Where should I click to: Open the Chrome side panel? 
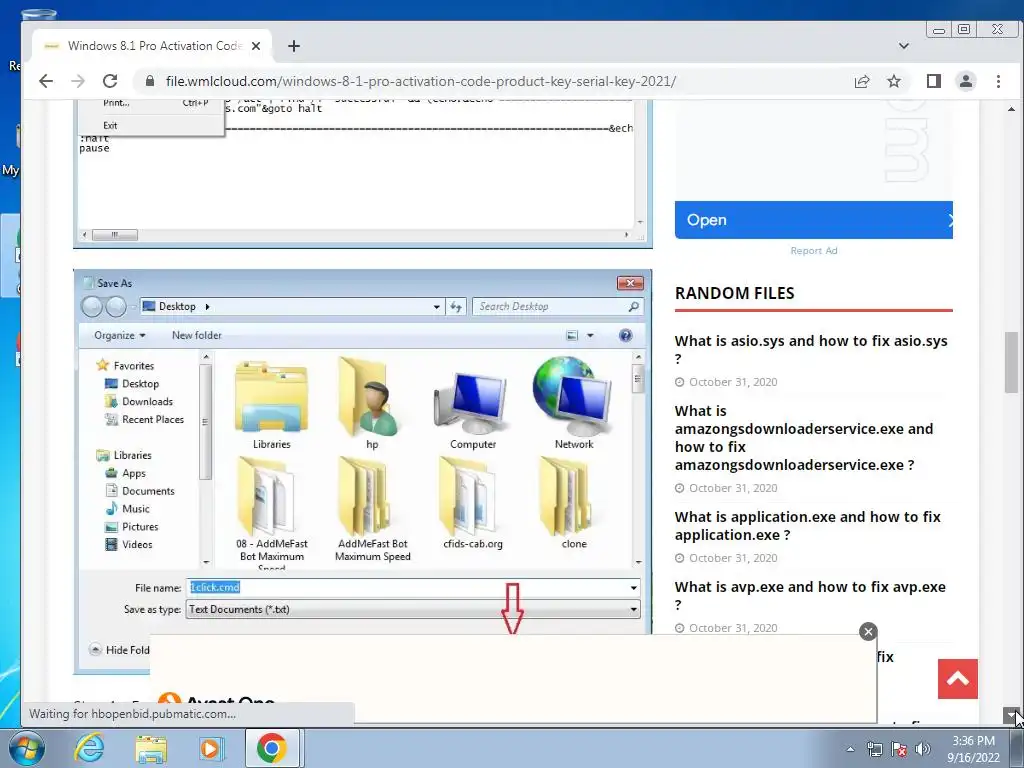[x=934, y=81]
